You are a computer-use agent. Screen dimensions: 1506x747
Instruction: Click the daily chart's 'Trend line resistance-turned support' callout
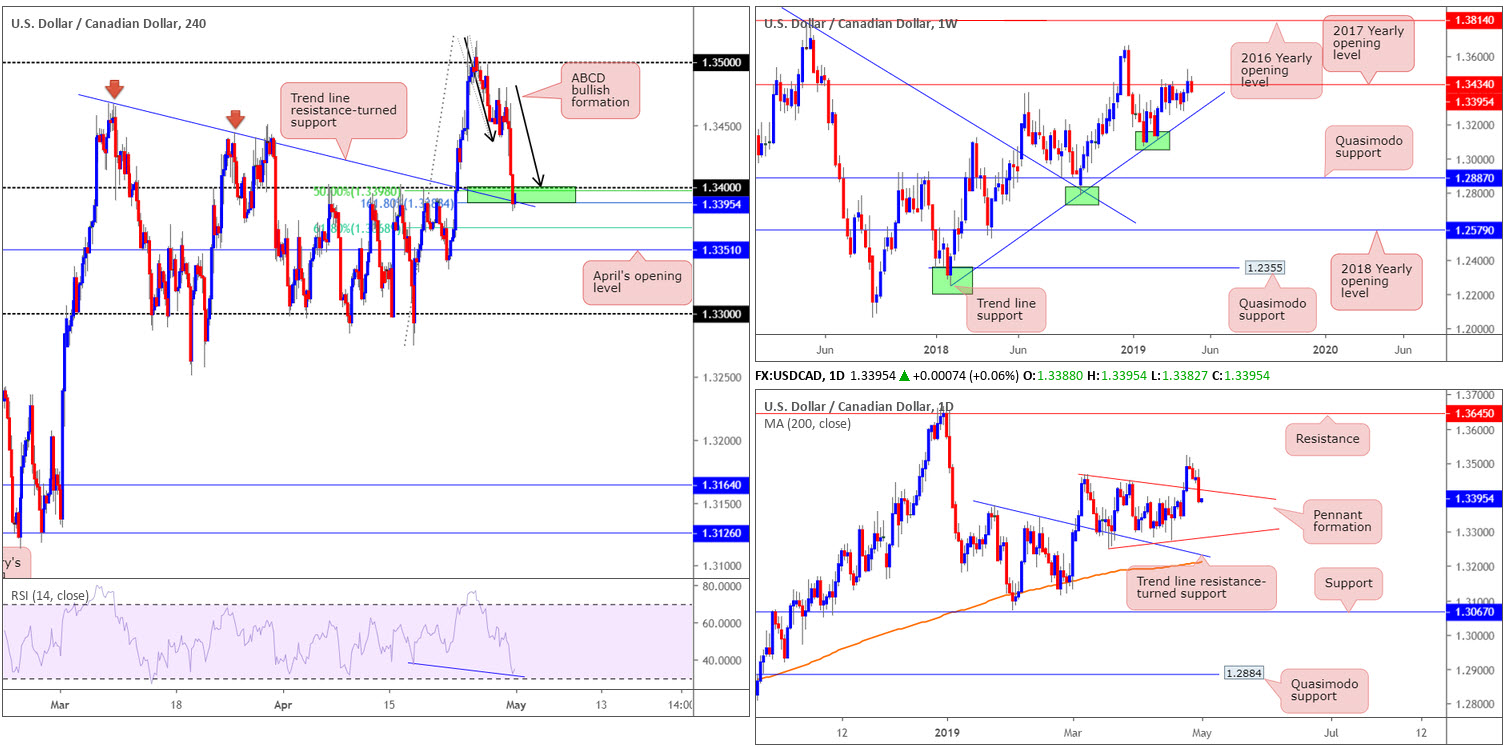coord(1201,587)
